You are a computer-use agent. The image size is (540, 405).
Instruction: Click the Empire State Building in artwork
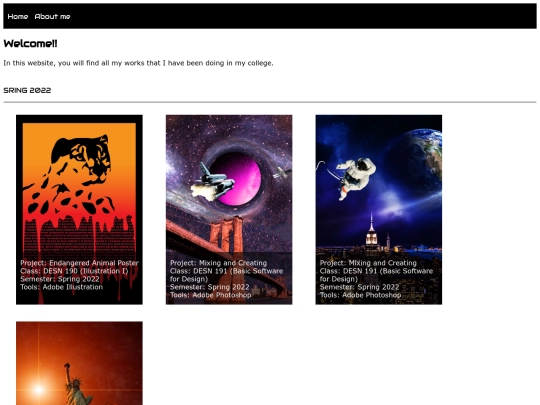pyautogui.click(x=371, y=234)
